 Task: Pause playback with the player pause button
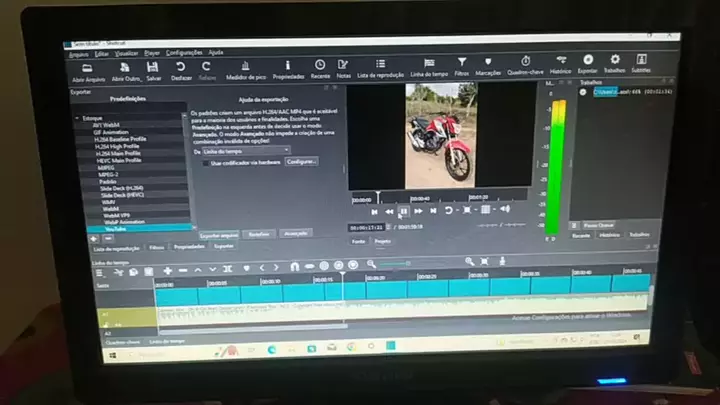tap(403, 211)
